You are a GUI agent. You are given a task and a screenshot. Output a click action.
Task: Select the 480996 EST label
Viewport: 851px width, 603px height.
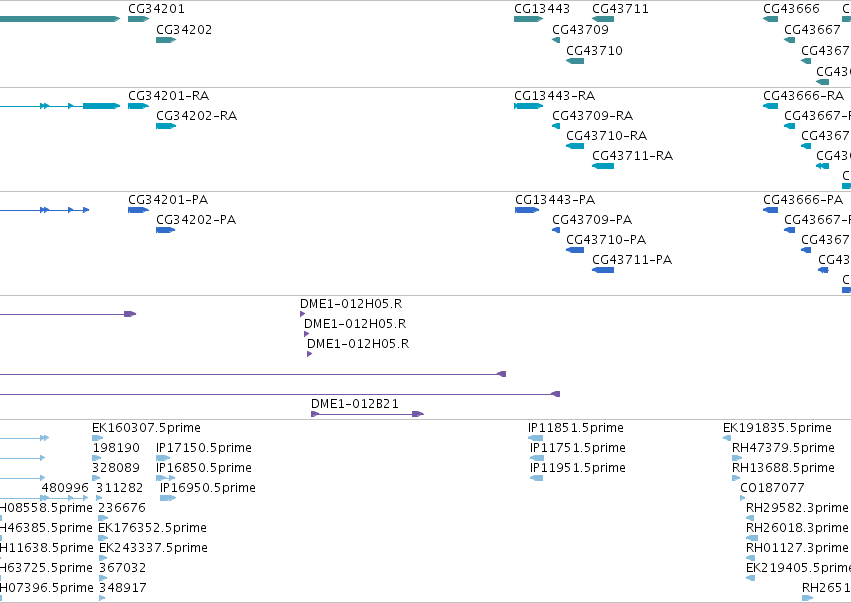(65, 488)
